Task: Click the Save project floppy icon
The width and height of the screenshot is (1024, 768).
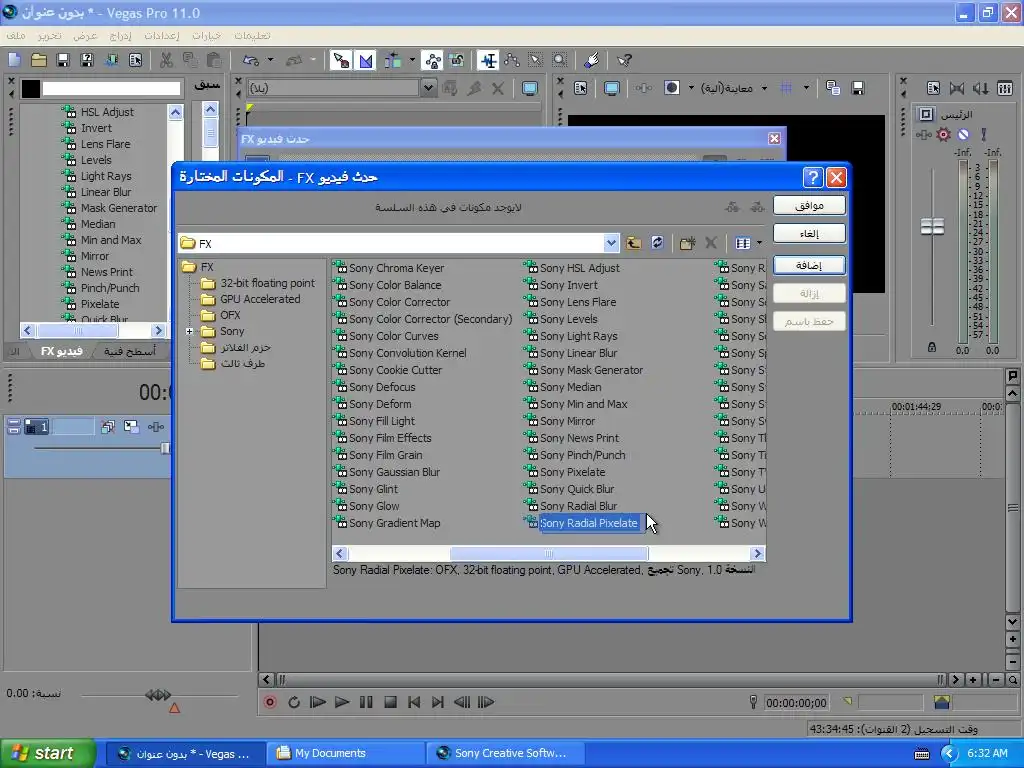Action: (63, 60)
